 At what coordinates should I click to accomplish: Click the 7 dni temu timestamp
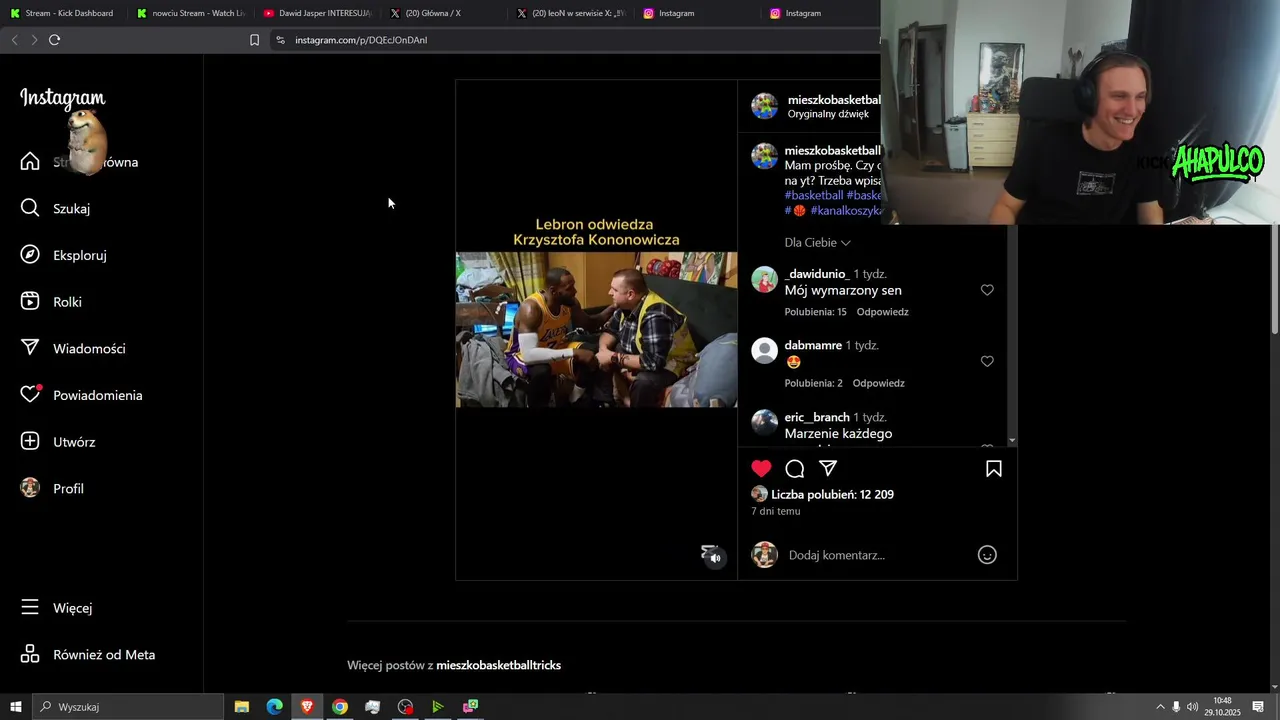(776, 511)
